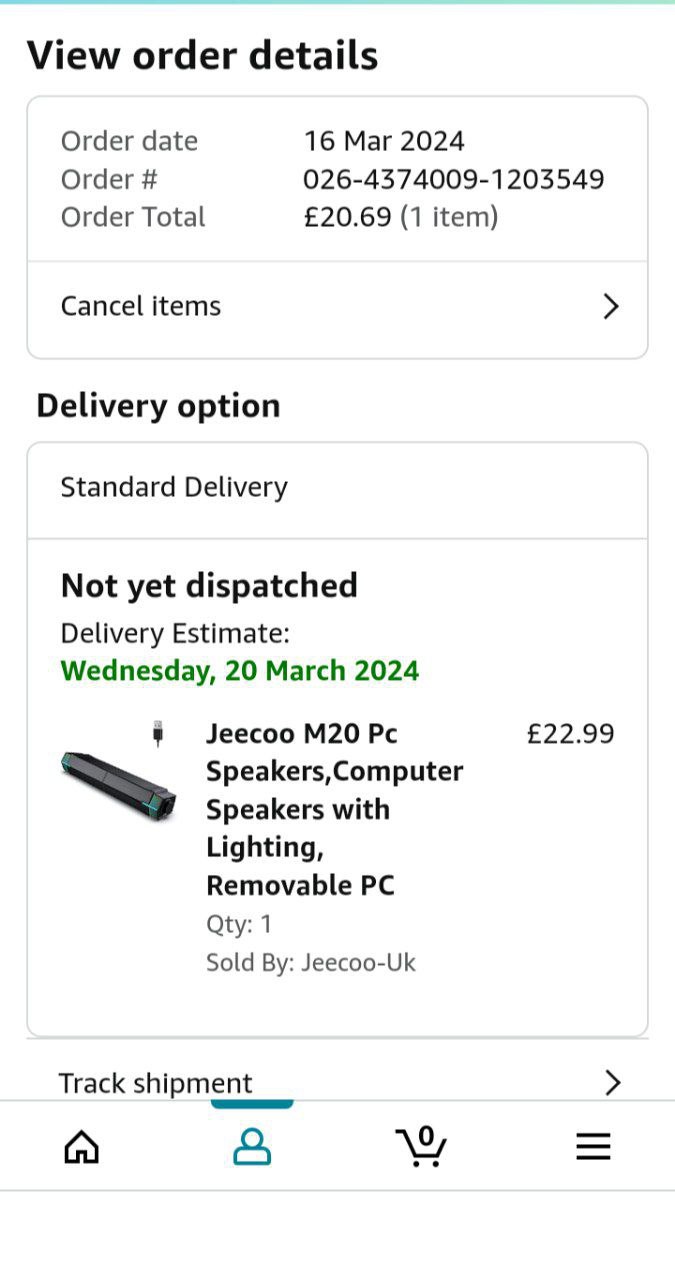Image resolution: width=675 pixels, height=1280 pixels.
Task: Open the Jeecoo M20 Pc Speakers title
Action: click(334, 809)
